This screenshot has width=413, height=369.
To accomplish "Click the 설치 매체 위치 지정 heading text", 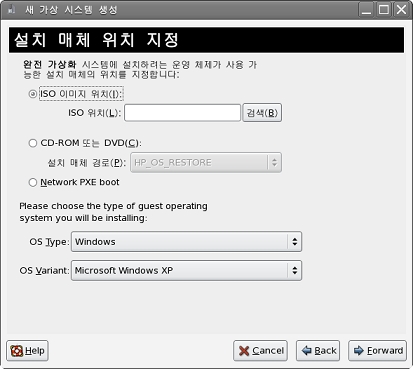I will (96, 40).
